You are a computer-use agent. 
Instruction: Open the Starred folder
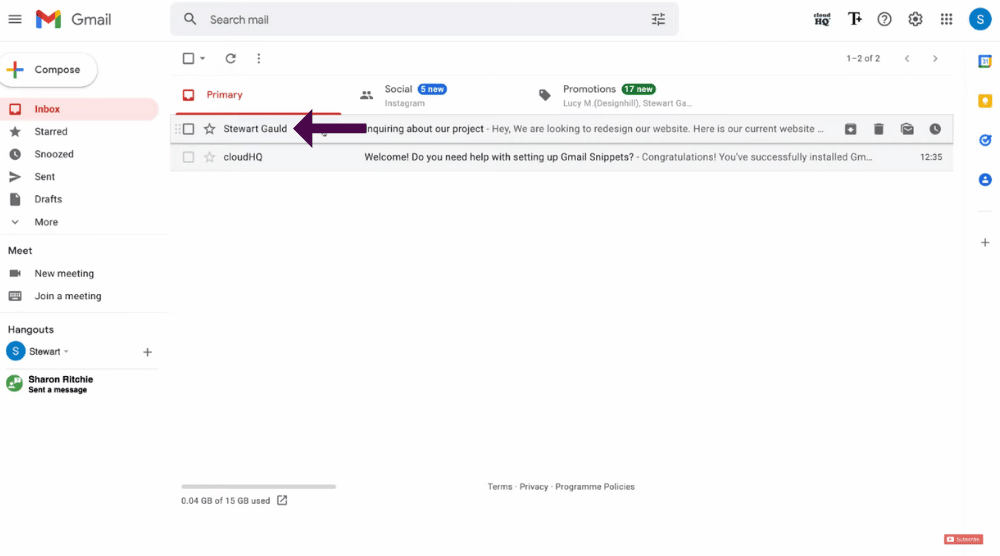(x=79, y=131)
